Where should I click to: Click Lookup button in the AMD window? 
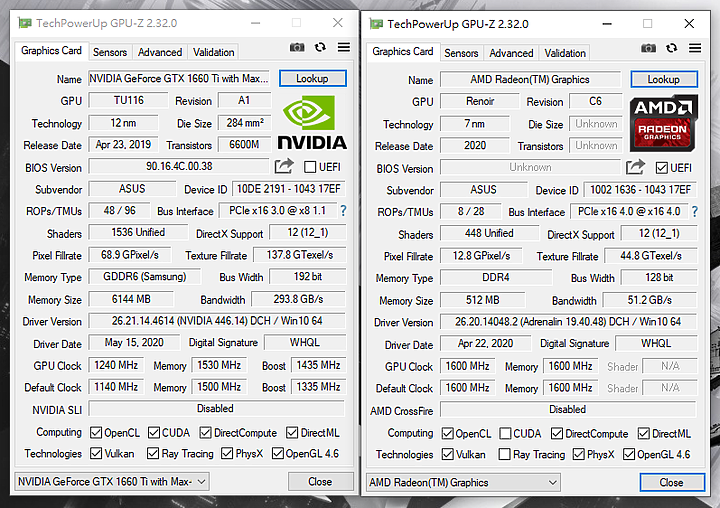[x=664, y=79]
